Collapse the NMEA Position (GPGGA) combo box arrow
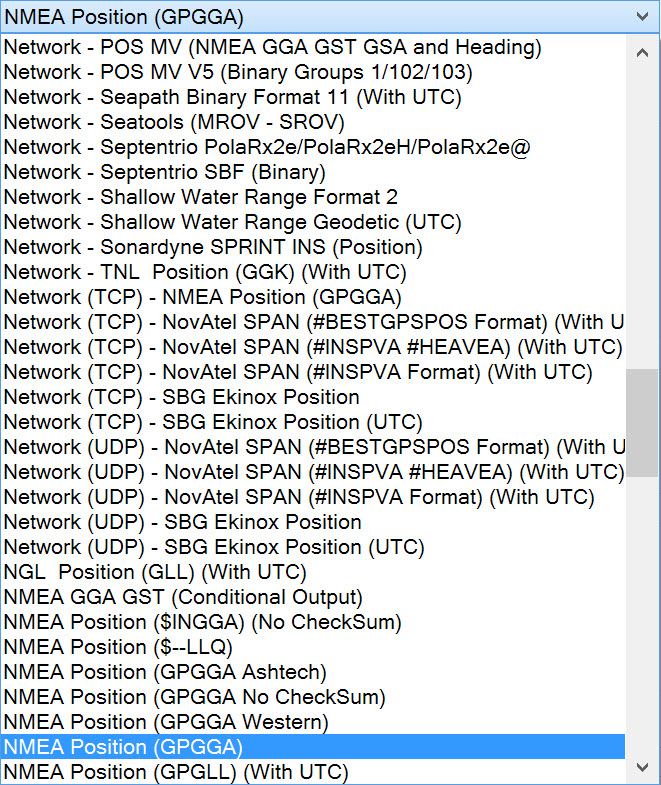Screen dimensions: 661x785 (x=642, y=16)
